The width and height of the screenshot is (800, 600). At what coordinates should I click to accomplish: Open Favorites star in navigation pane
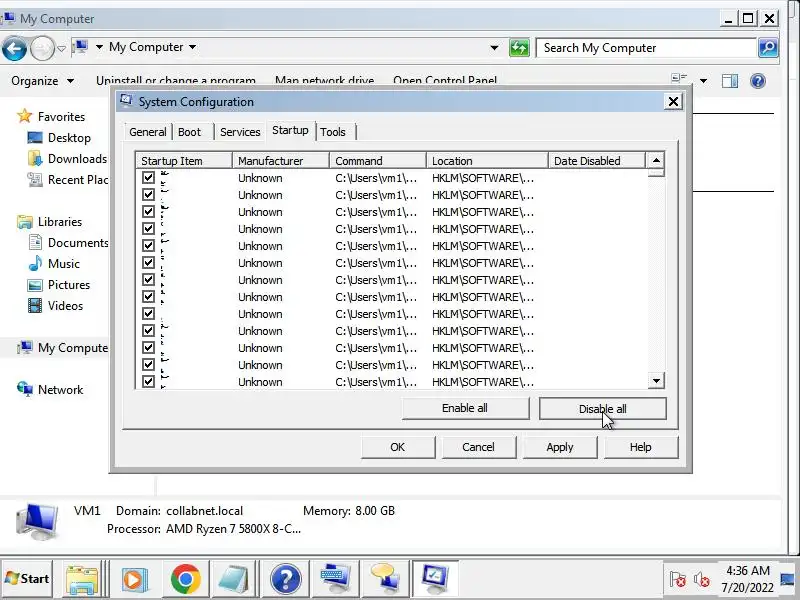tap(24, 116)
